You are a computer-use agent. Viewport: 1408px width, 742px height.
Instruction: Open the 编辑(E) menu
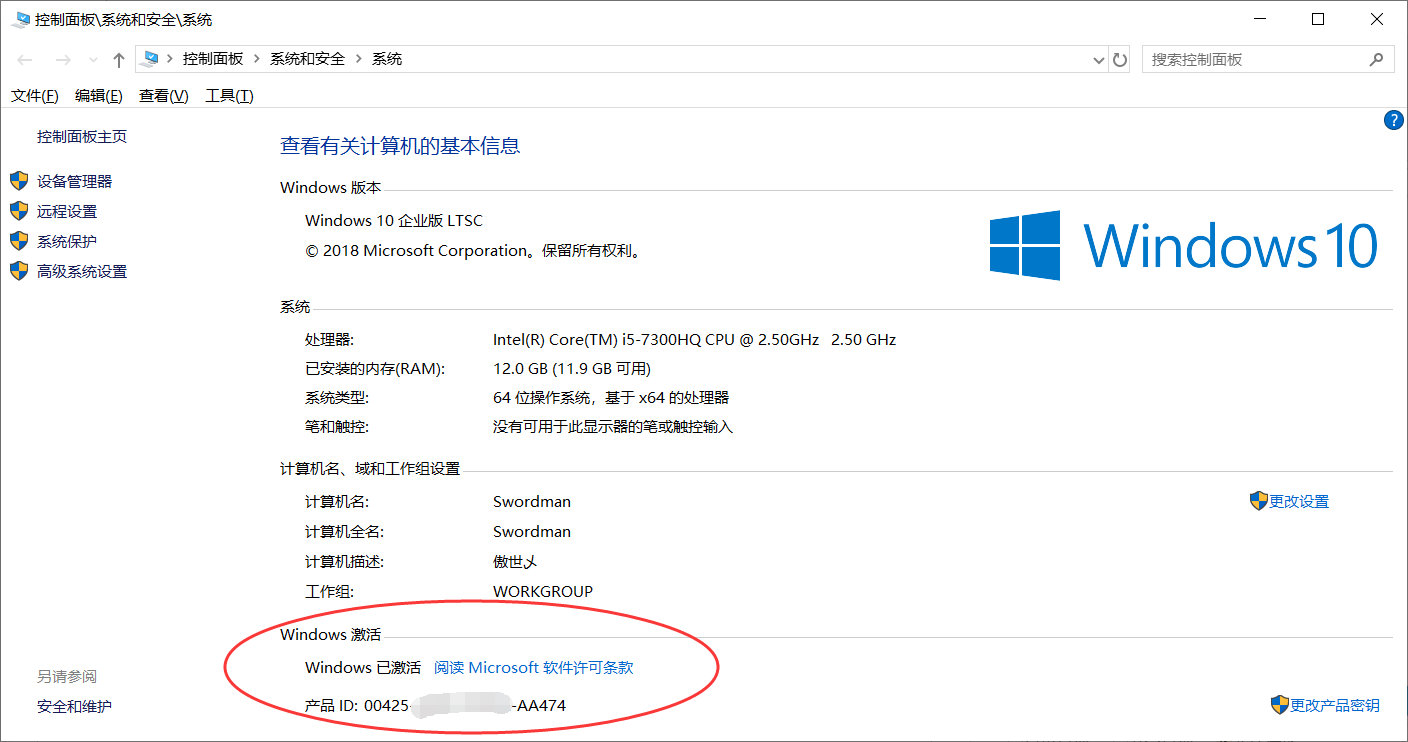point(99,96)
